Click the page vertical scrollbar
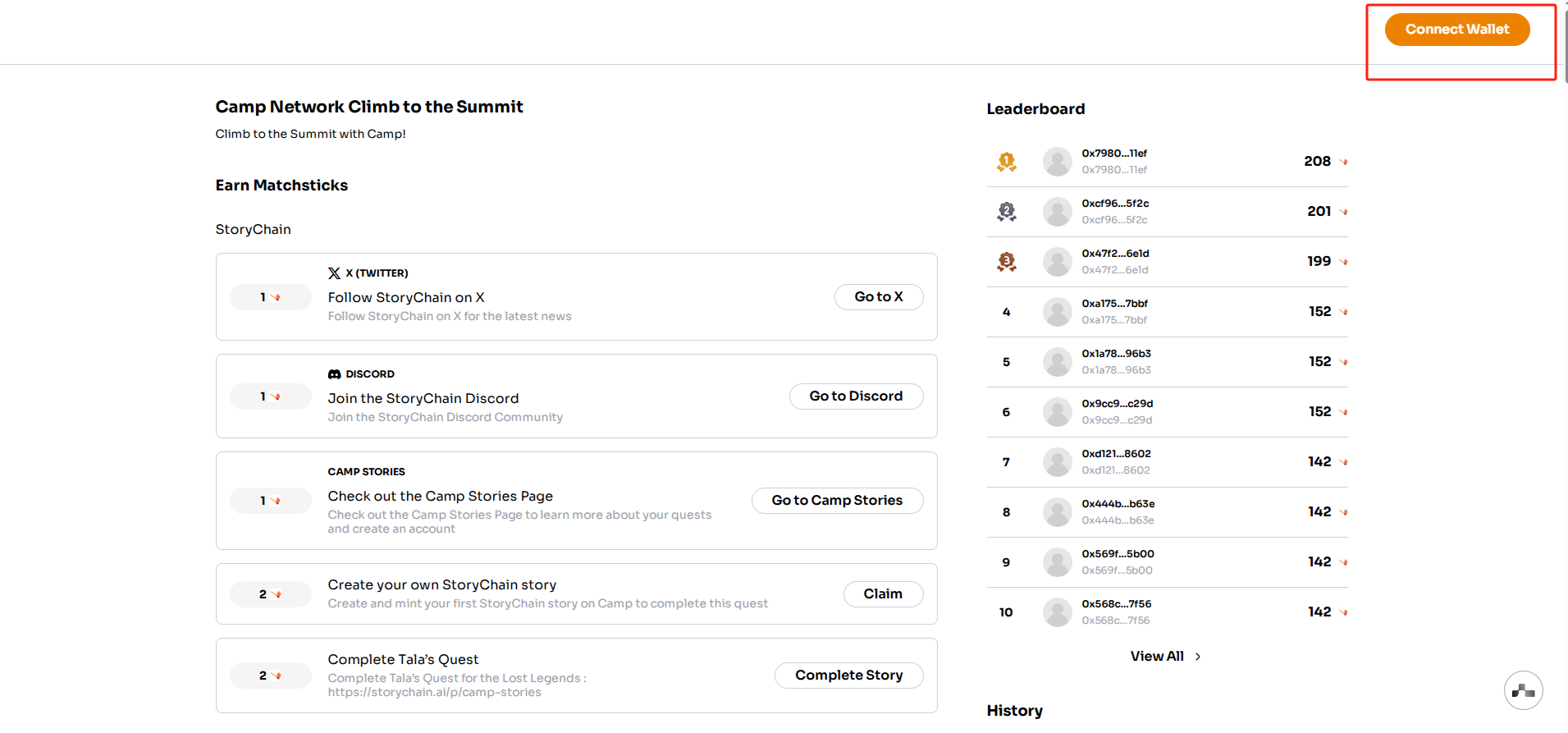The image size is (1568, 733). click(1565, 45)
